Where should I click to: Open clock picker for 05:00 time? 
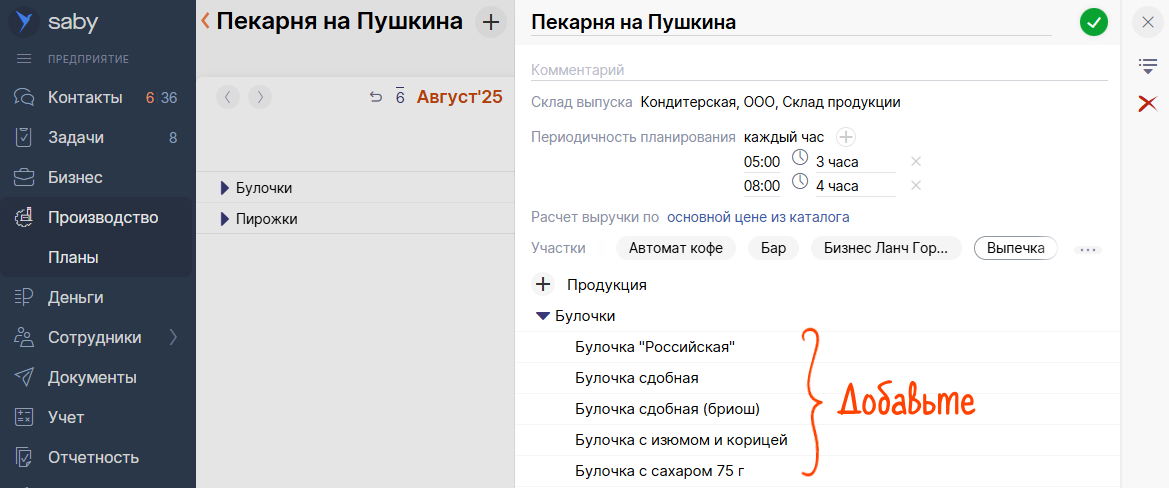[799, 158]
